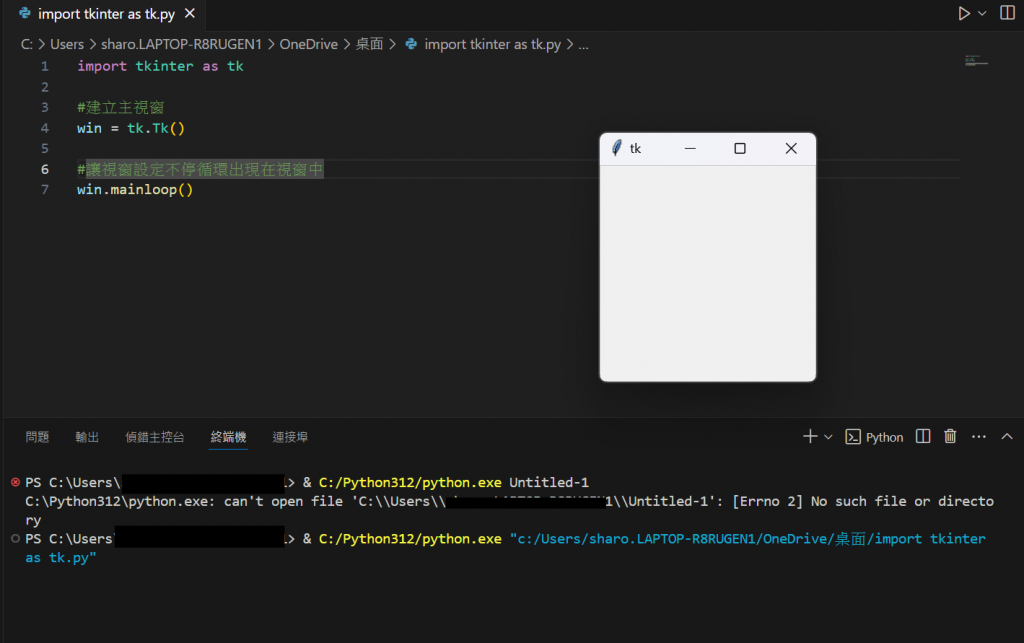Click the #建立主視窗 comment line
This screenshot has width=1024, height=643.
120,107
